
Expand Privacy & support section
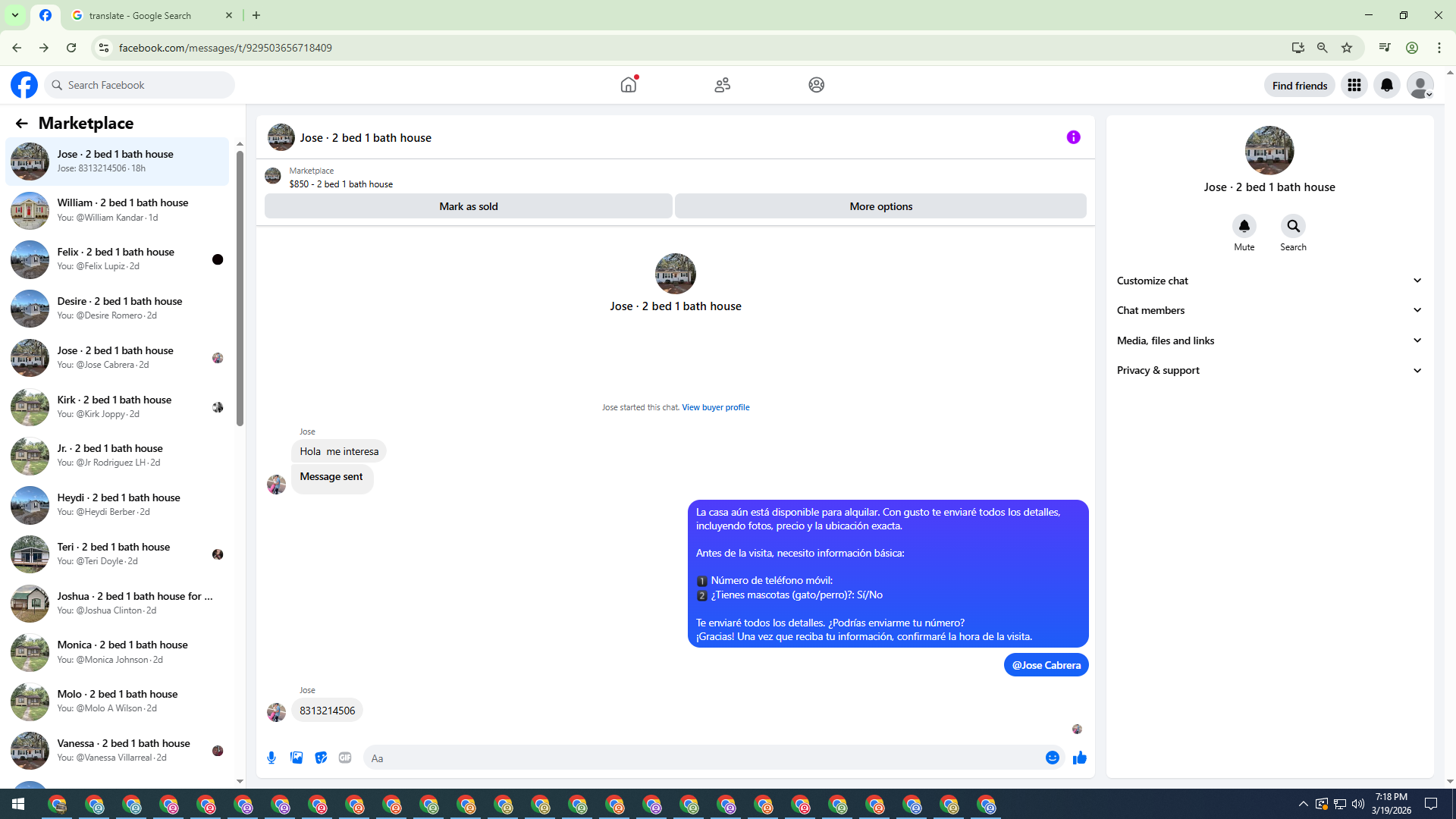click(1269, 370)
